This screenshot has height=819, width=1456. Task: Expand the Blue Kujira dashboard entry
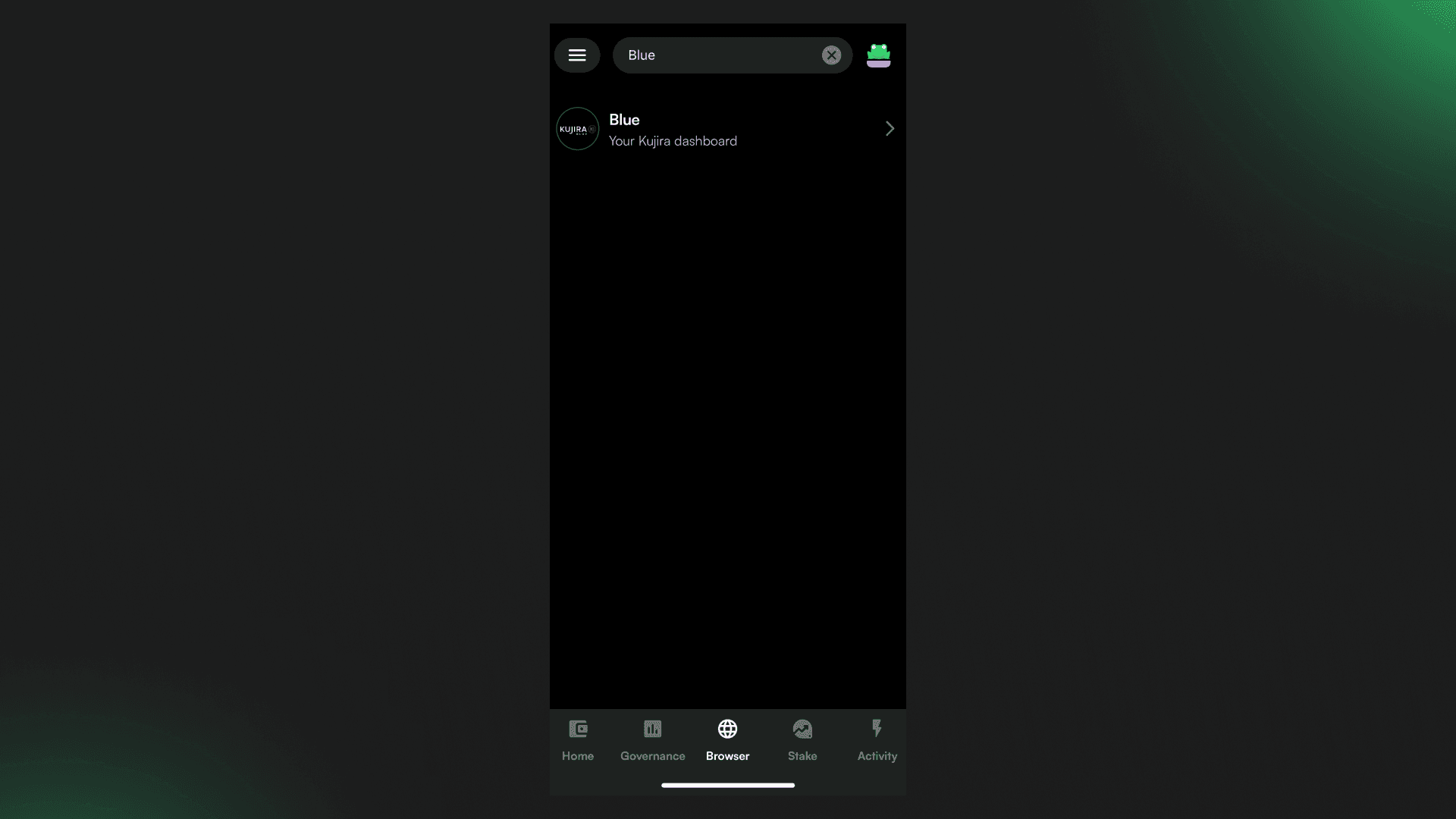[889, 128]
